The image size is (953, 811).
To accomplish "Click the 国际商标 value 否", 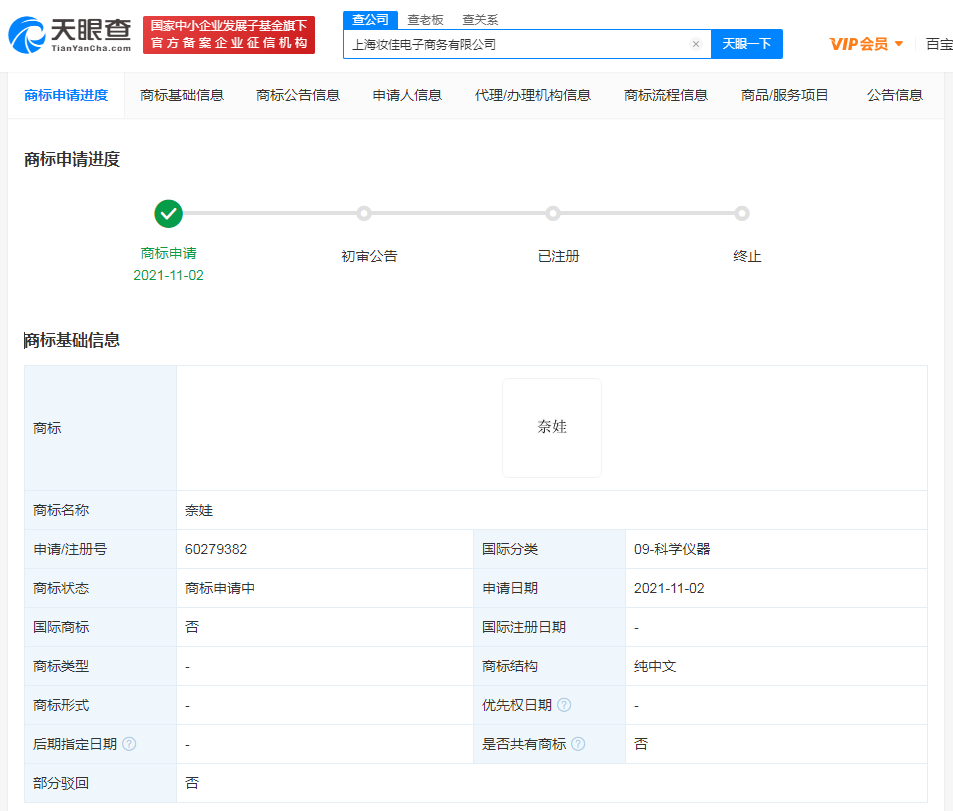I will [191, 627].
